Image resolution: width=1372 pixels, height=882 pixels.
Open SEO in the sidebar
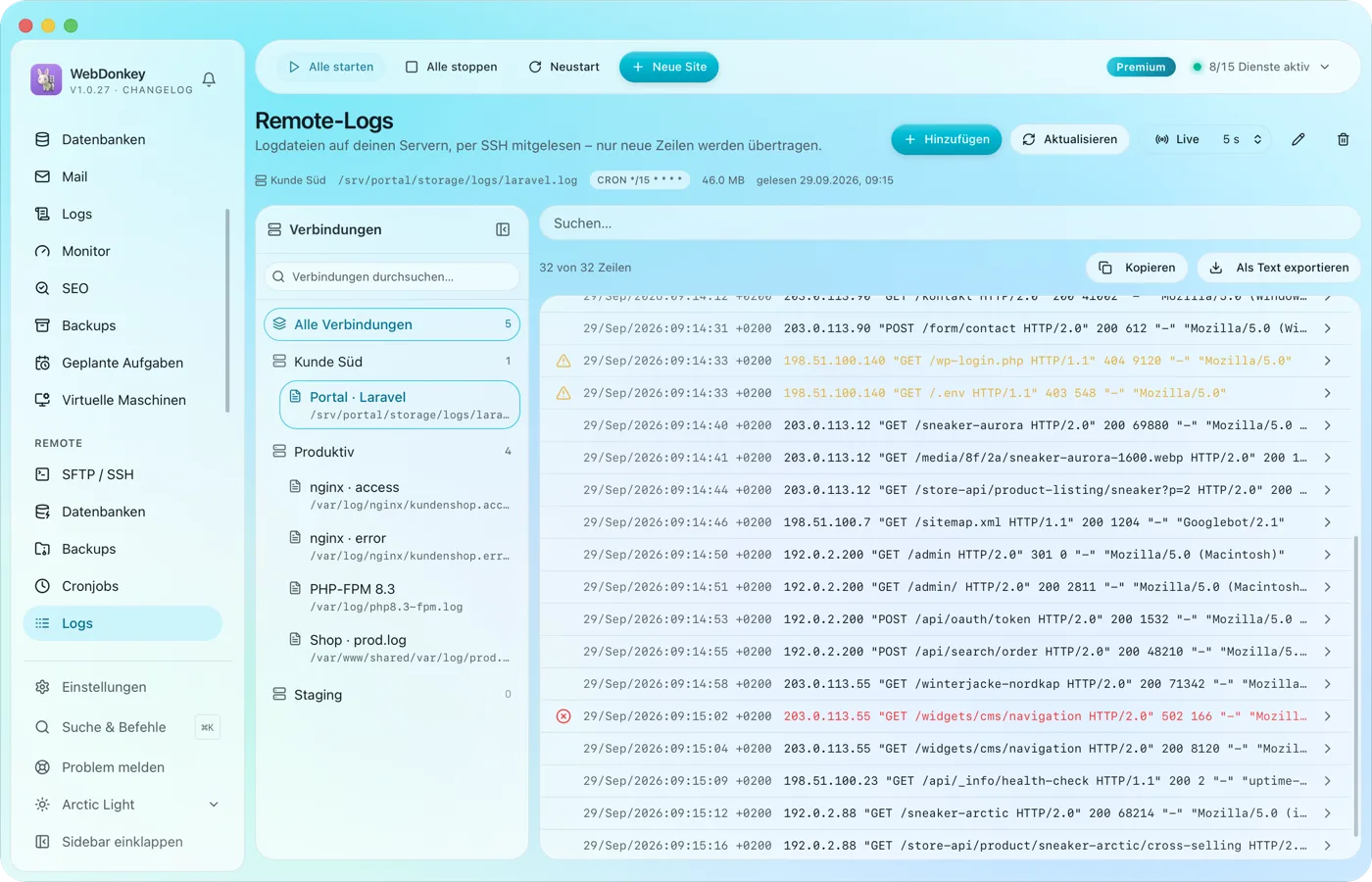click(122, 288)
